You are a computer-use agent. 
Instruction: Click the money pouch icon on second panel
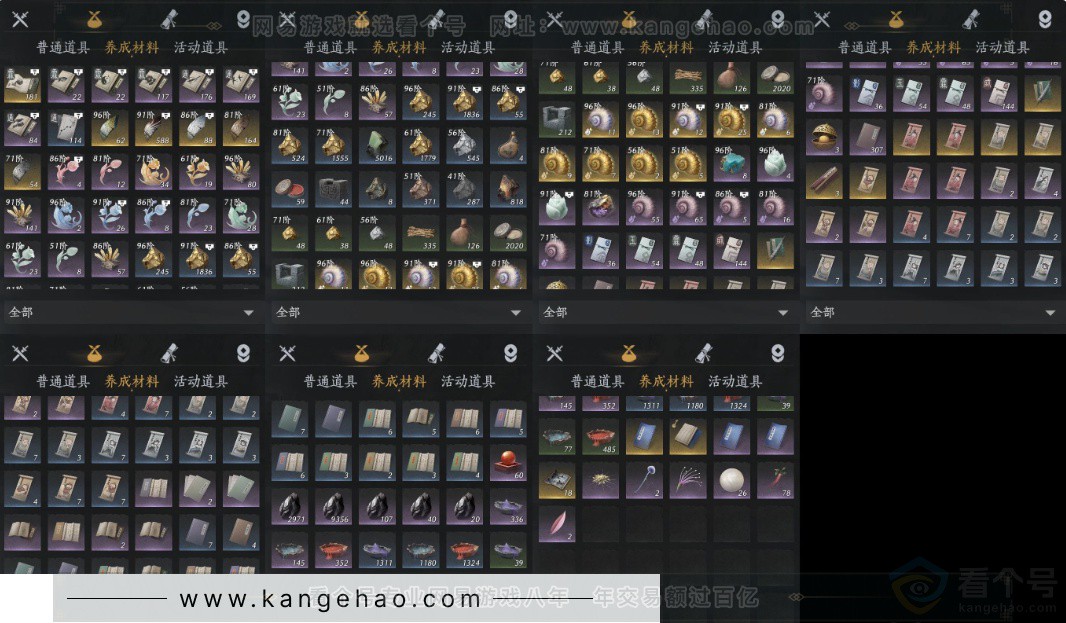tap(361, 17)
